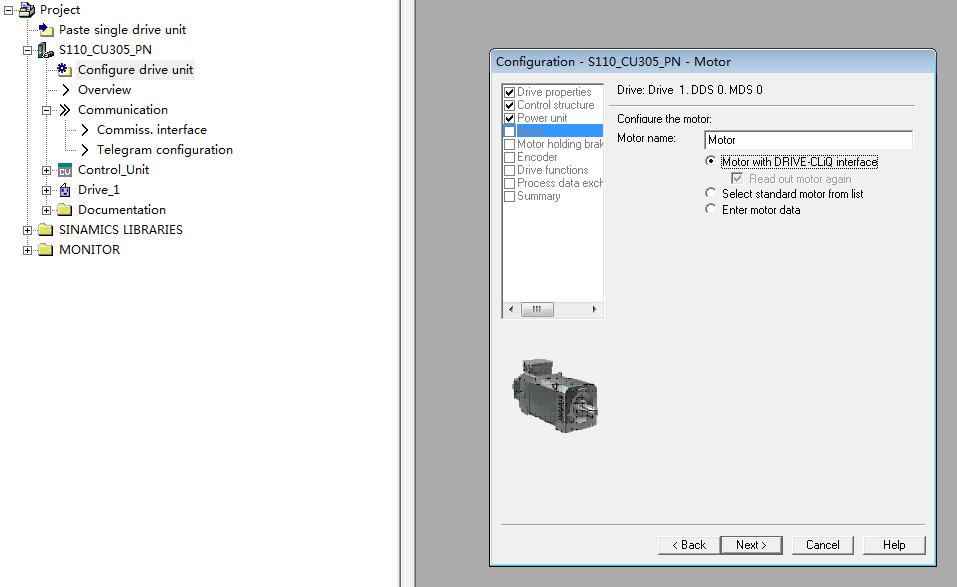This screenshot has height=587, width=957.
Task: Toggle the Drive functions checkbox
Action: pos(510,170)
